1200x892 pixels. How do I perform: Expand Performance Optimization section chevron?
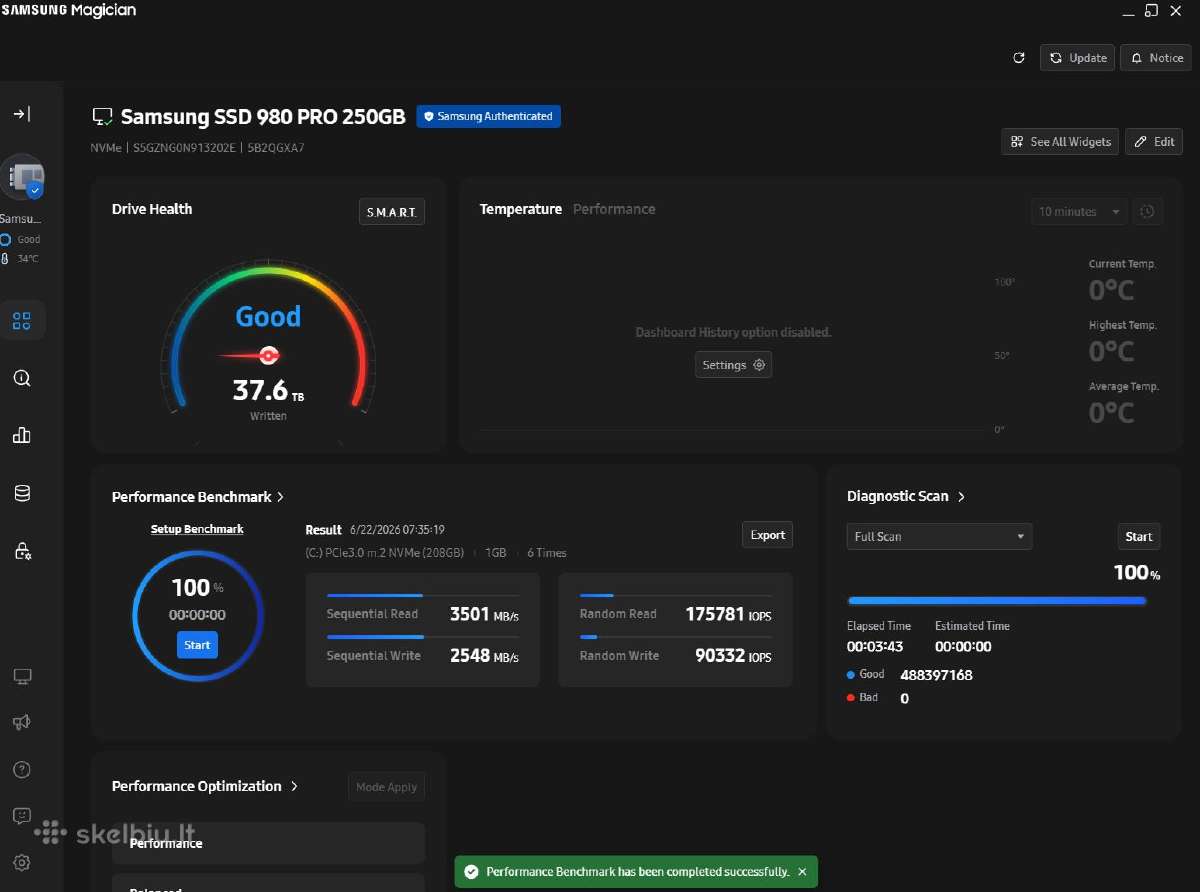click(294, 786)
